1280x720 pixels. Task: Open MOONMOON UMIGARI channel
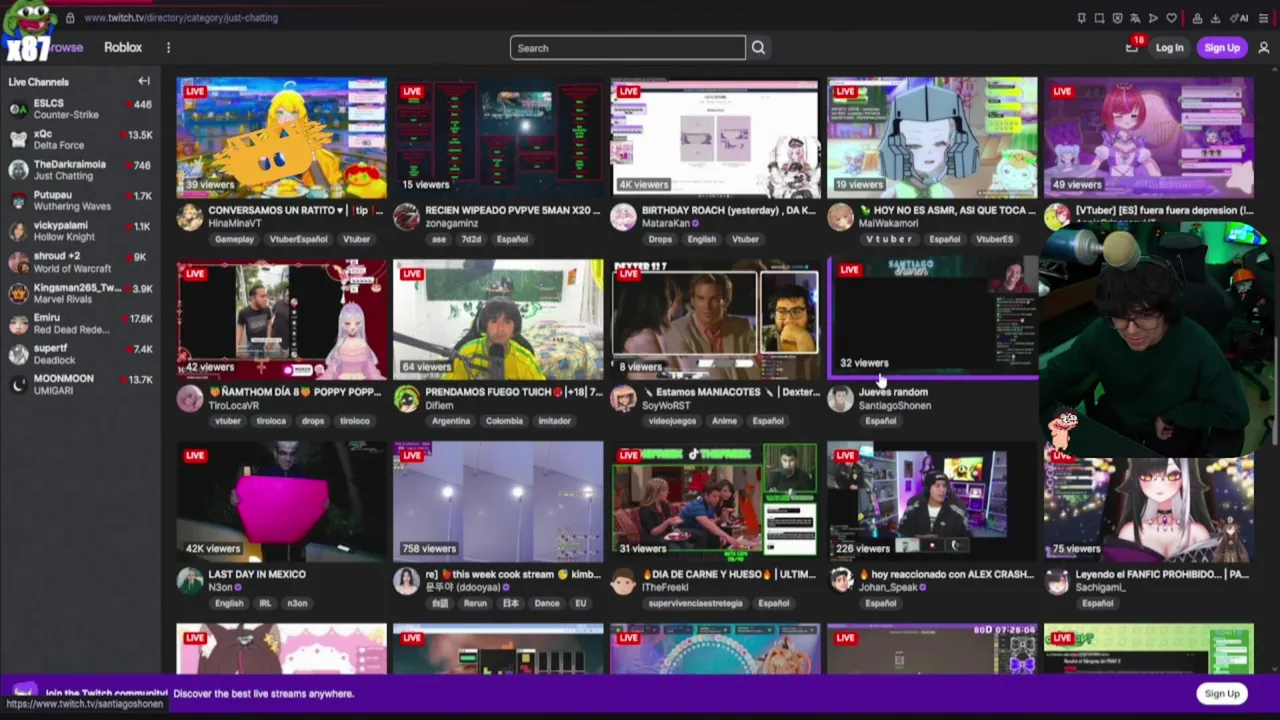pyautogui.click(x=80, y=385)
